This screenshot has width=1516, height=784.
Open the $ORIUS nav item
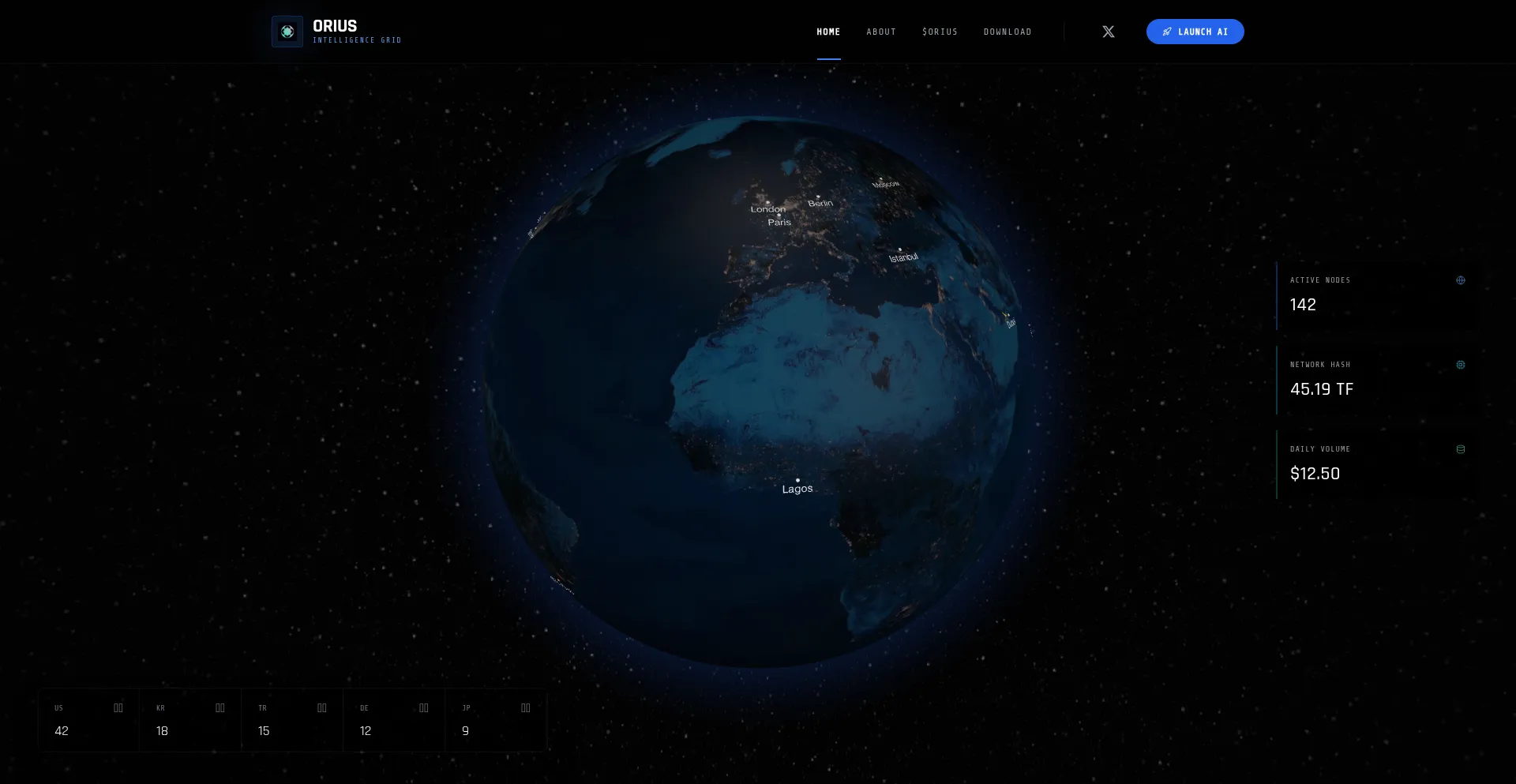coord(940,32)
